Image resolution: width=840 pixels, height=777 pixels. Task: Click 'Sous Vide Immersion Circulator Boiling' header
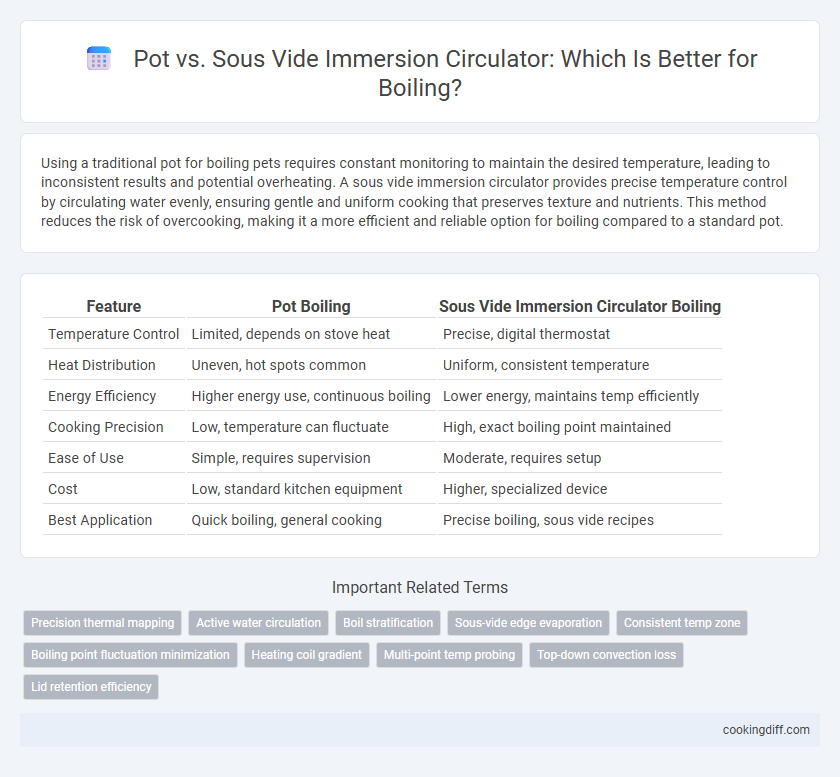pyautogui.click(x=580, y=307)
